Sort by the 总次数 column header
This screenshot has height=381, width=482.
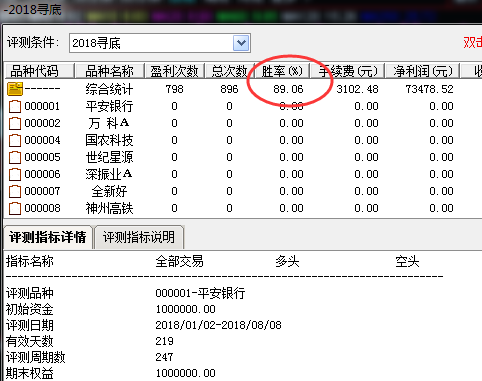click(x=229, y=71)
